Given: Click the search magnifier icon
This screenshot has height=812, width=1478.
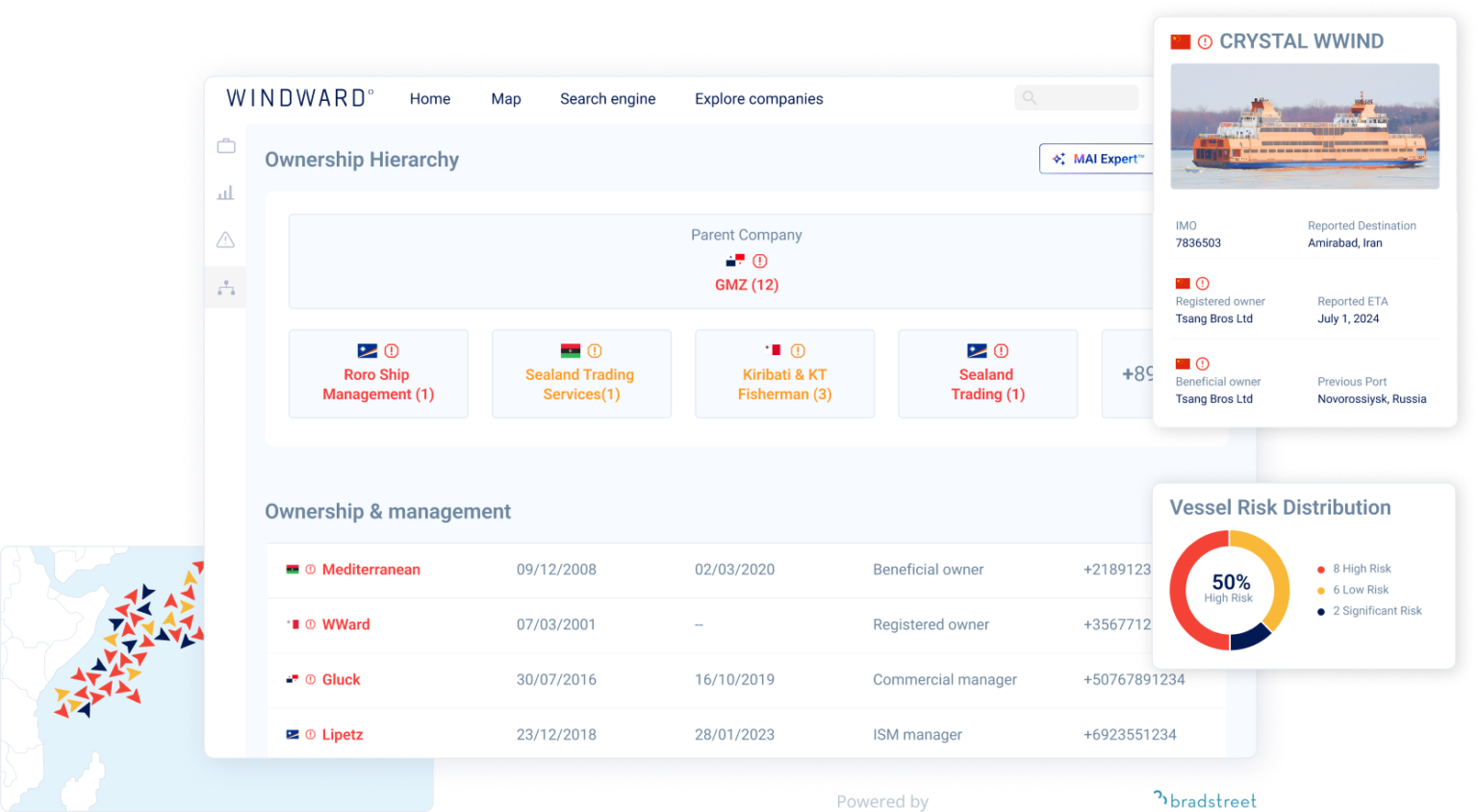Looking at the screenshot, I should coord(1030,97).
